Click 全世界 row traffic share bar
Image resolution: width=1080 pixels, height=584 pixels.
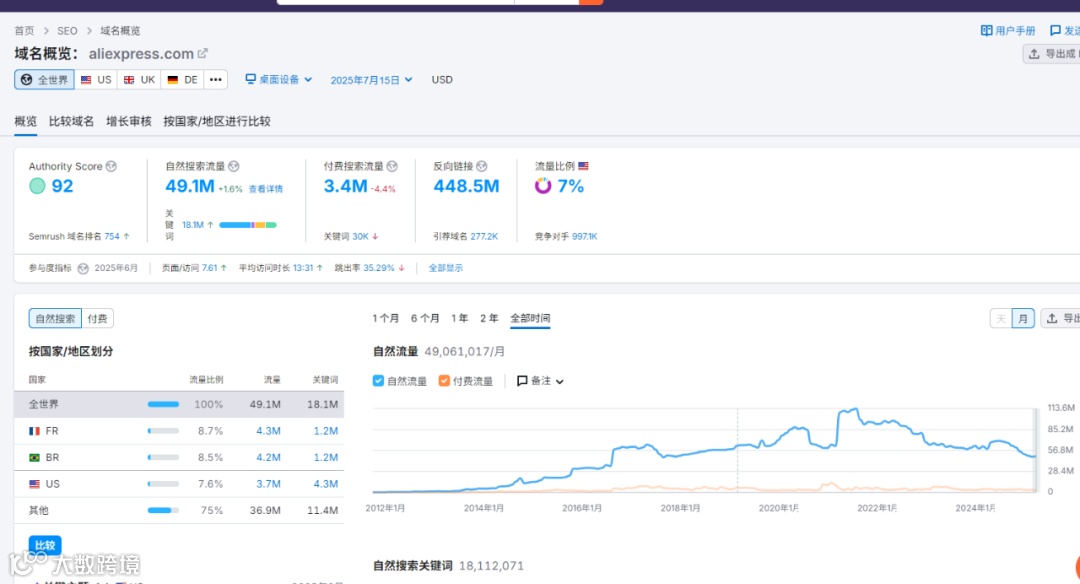coord(163,404)
